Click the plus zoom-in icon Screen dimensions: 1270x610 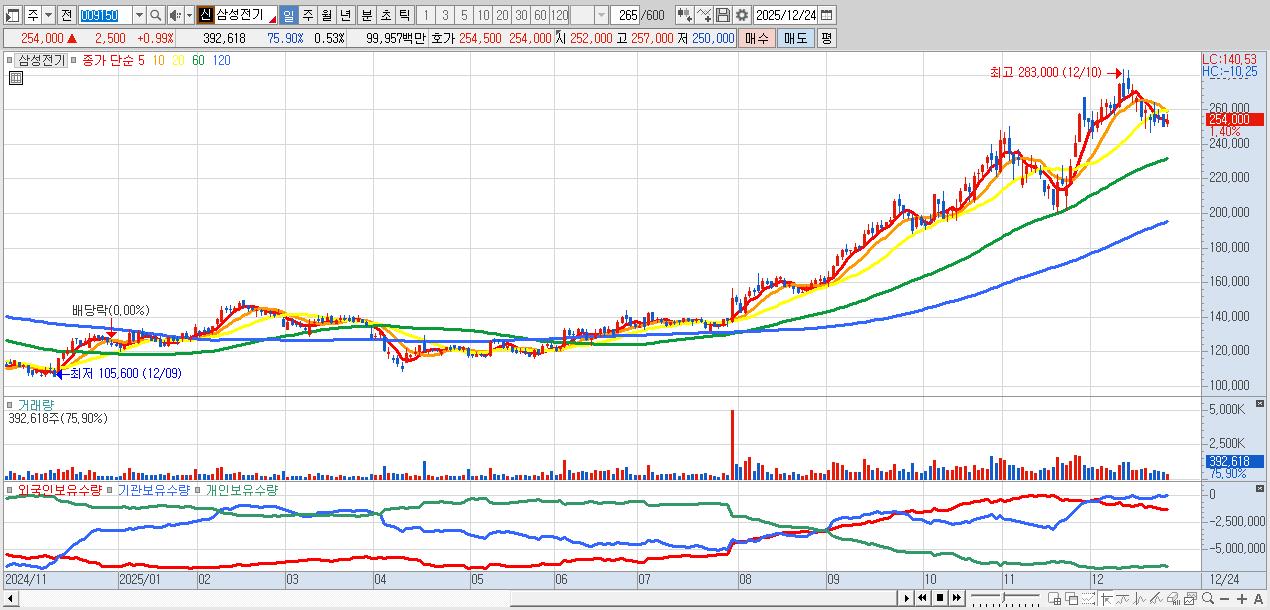pos(1242,599)
